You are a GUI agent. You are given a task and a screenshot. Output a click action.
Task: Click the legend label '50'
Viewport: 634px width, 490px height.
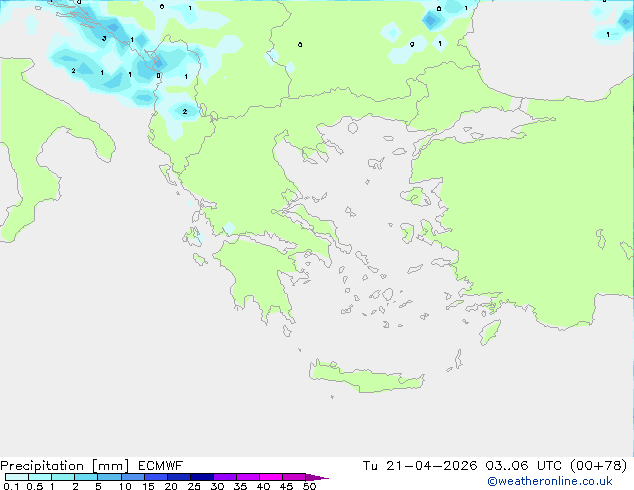coord(310,486)
